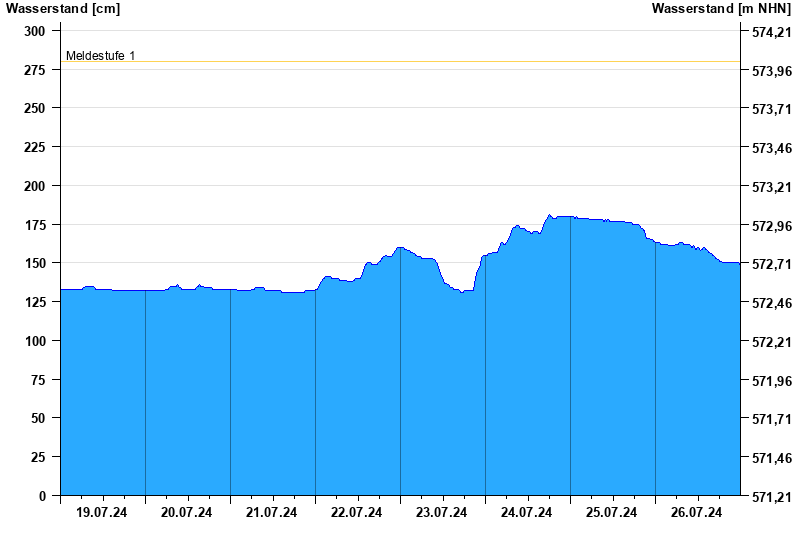800x550 pixels.
Task: Select the 24.07.24 date label
Action: 527,513
